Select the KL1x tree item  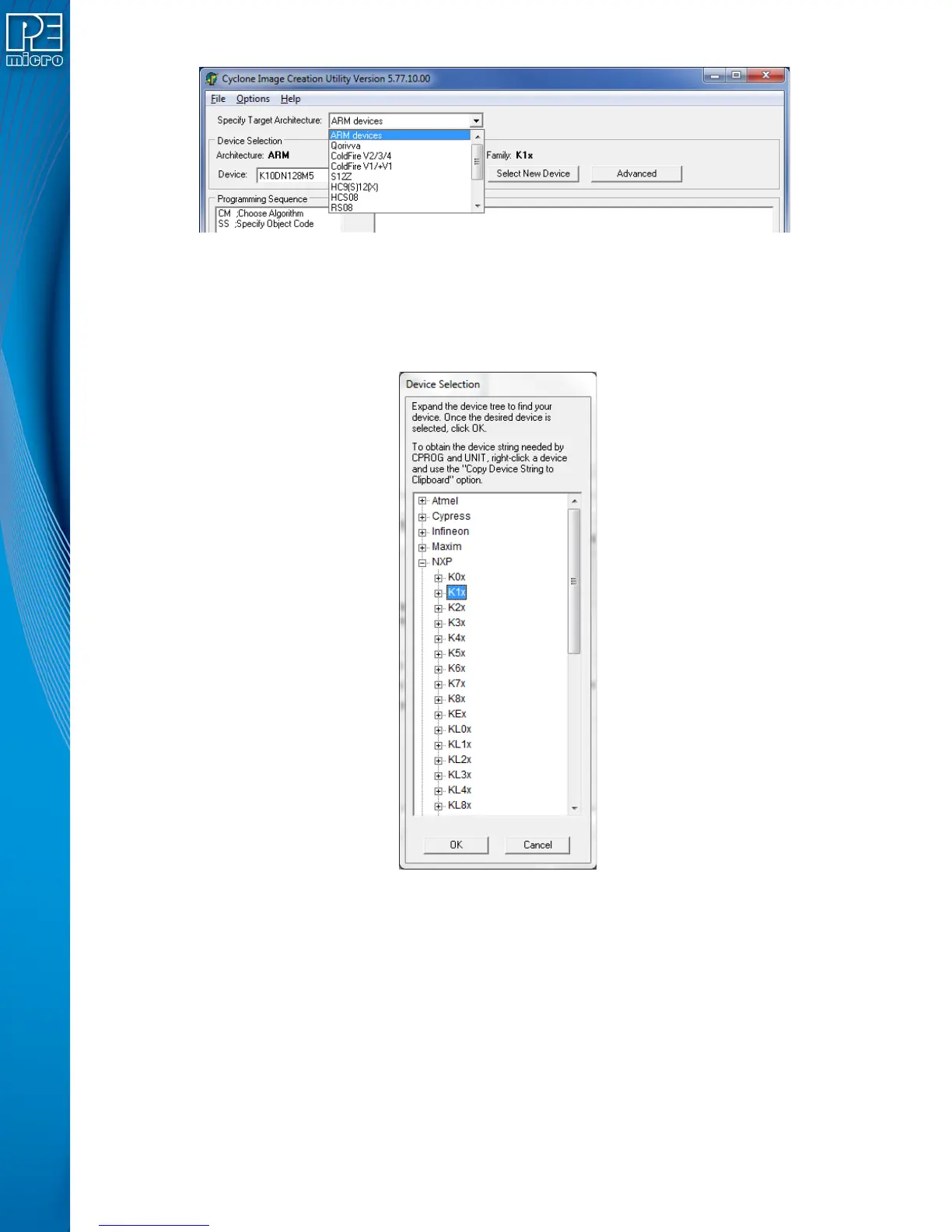point(460,744)
